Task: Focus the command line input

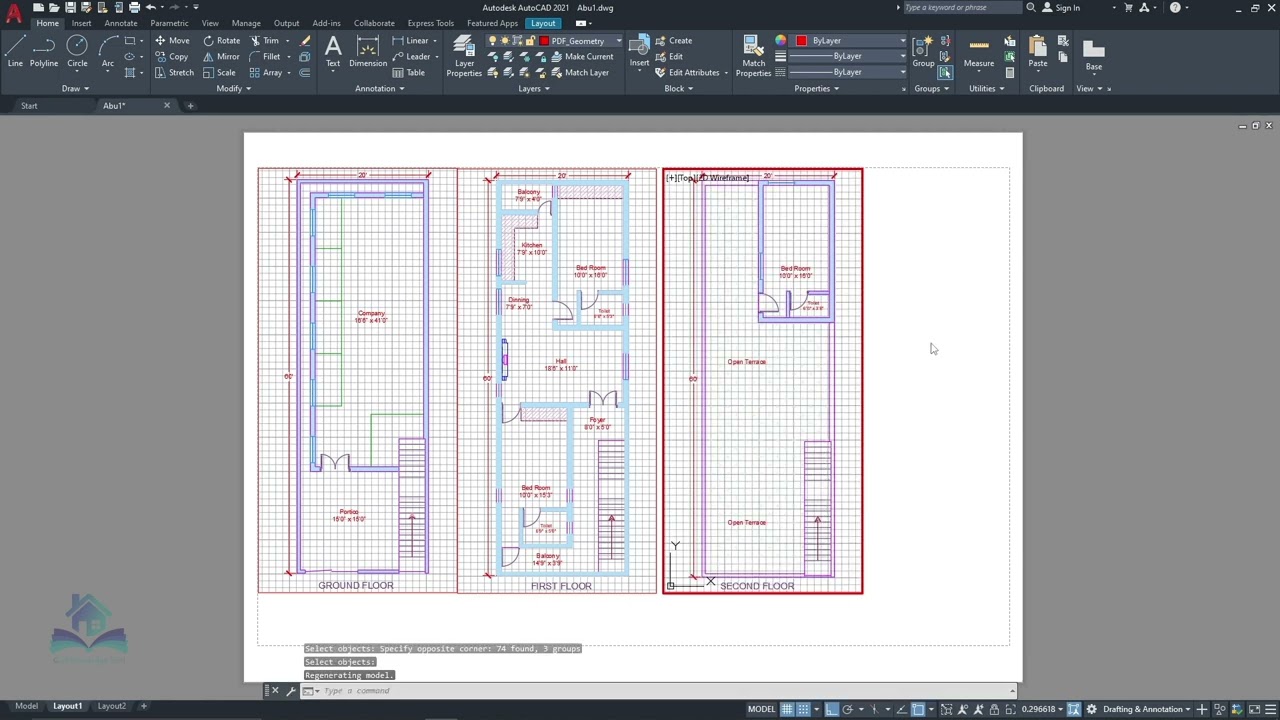Action: (x=660, y=691)
